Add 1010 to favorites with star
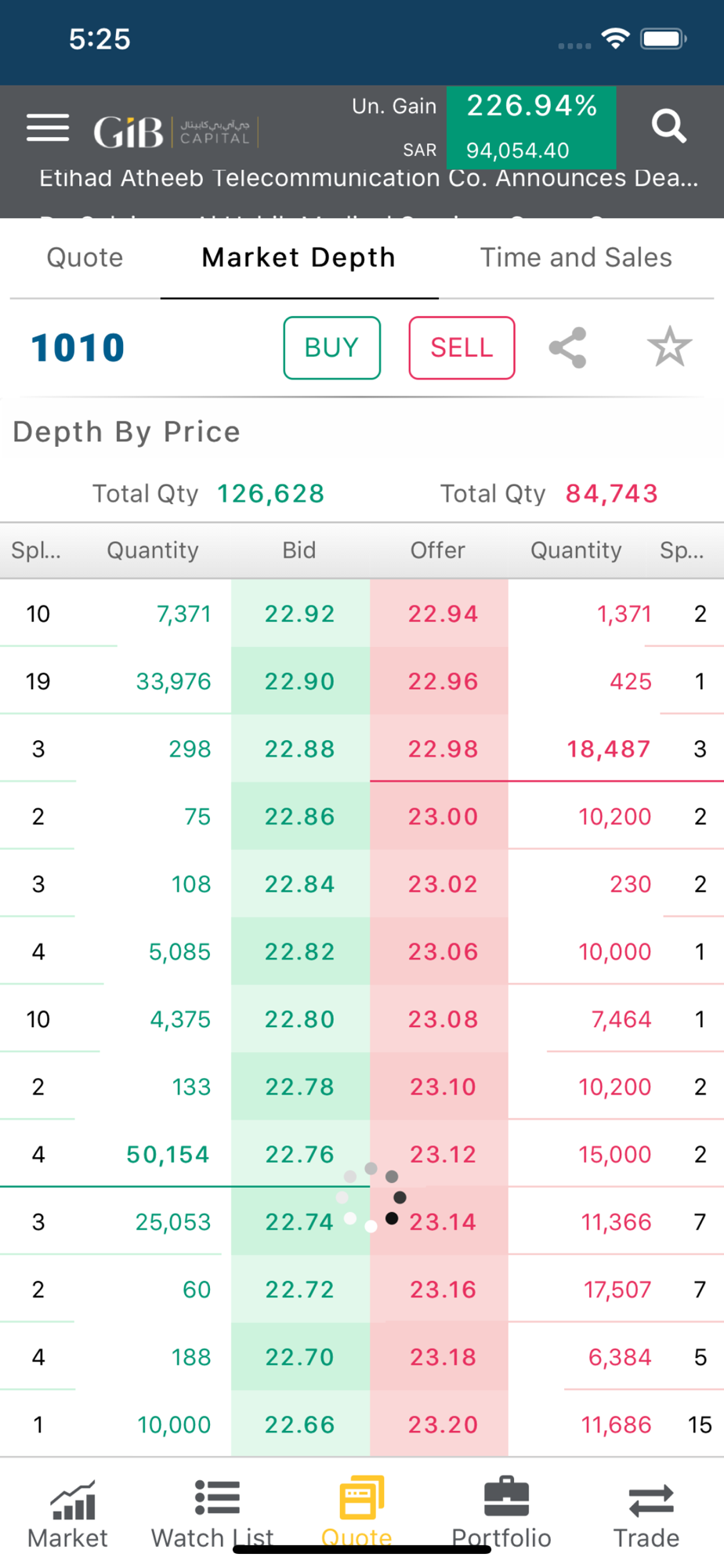Viewport: 724px width, 1568px height. click(x=669, y=347)
